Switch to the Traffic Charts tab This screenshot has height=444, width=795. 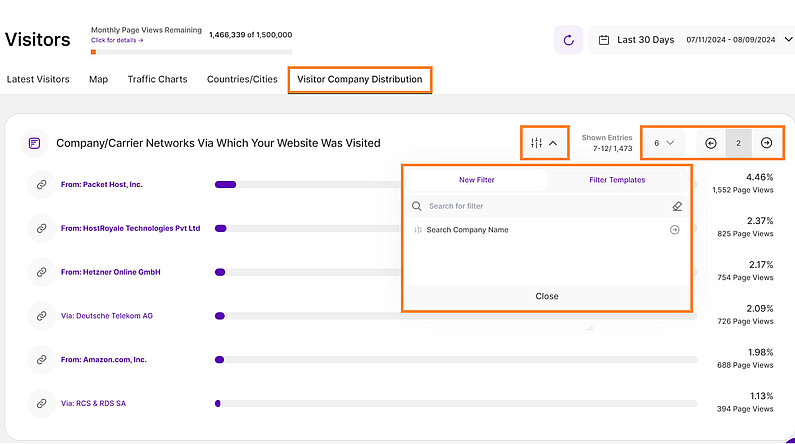[157, 79]
